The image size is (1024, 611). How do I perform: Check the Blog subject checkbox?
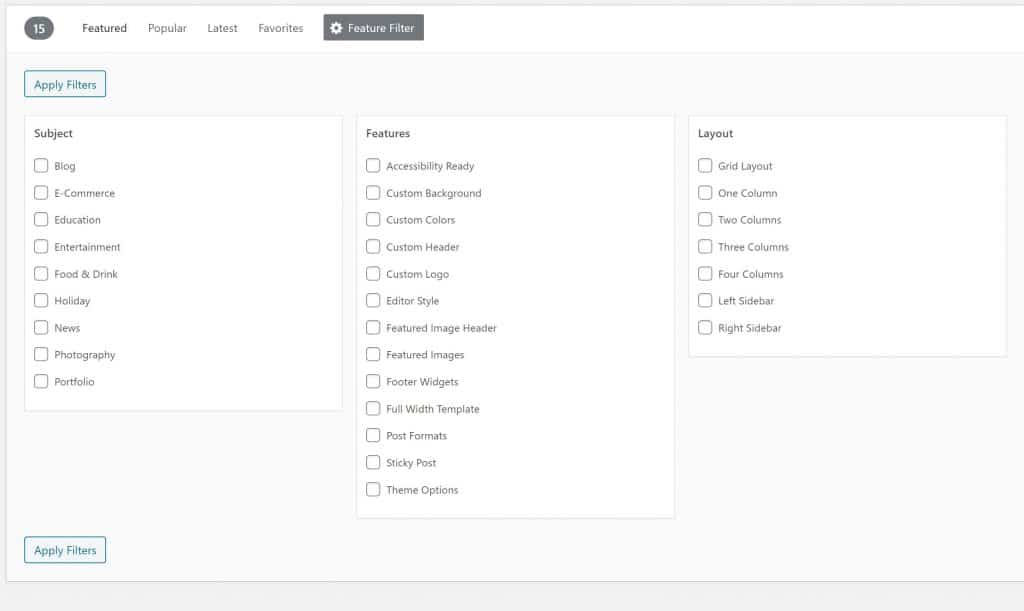pyautogui.click(x=41, y=166)
